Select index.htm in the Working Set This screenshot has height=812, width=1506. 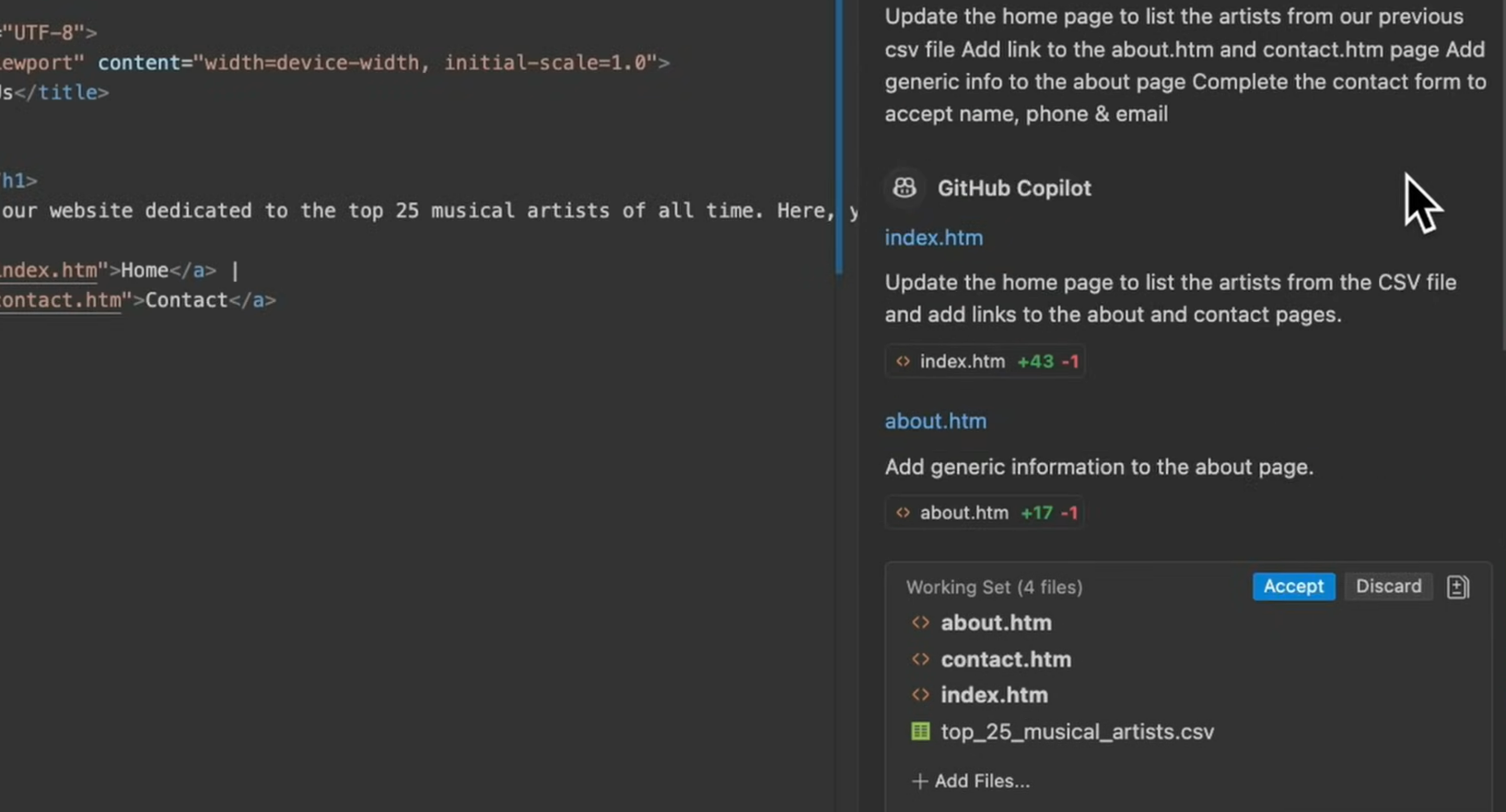994,695
